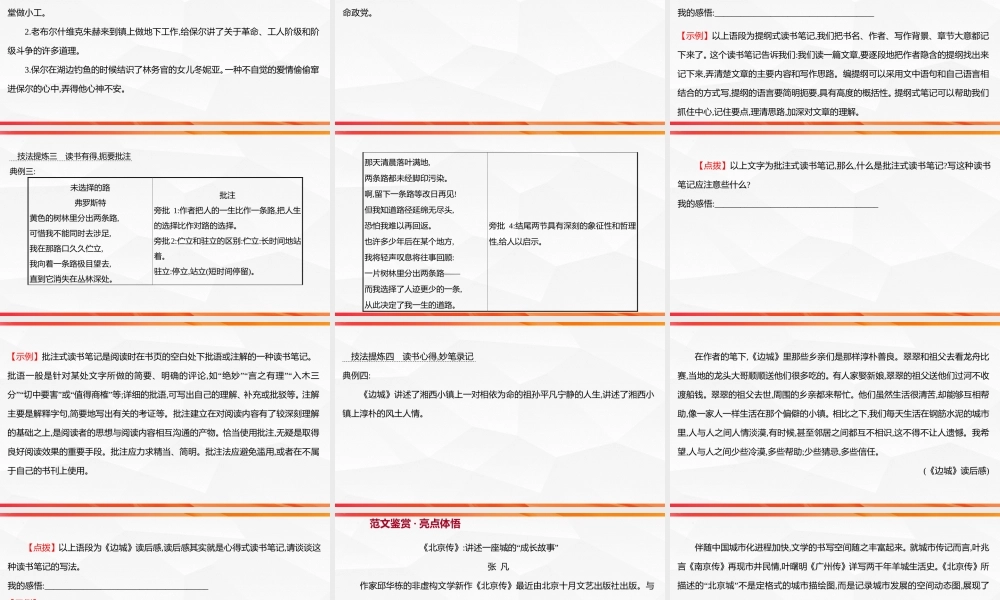
Task: Click the red 【点拨】 tag before 以上语段为《边城》读后感
Action: [41, 547]
